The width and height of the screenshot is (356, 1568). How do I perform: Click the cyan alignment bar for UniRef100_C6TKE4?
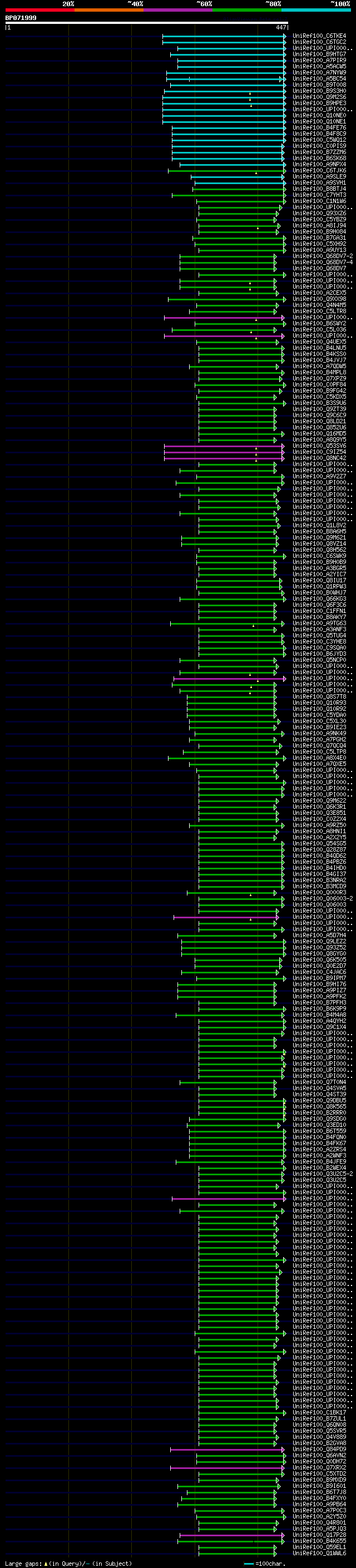click(x=224, y=36)
